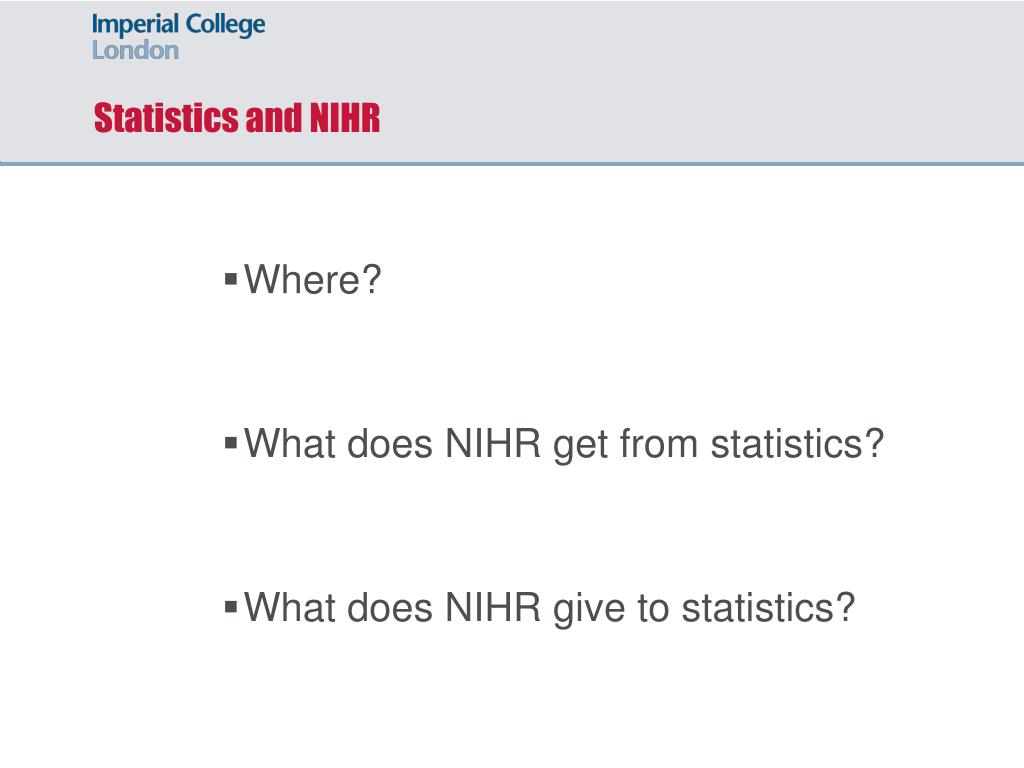The image size is (1024, 768).
Task: Click the square bullet beside "Where?"
Action: point(231,280)
